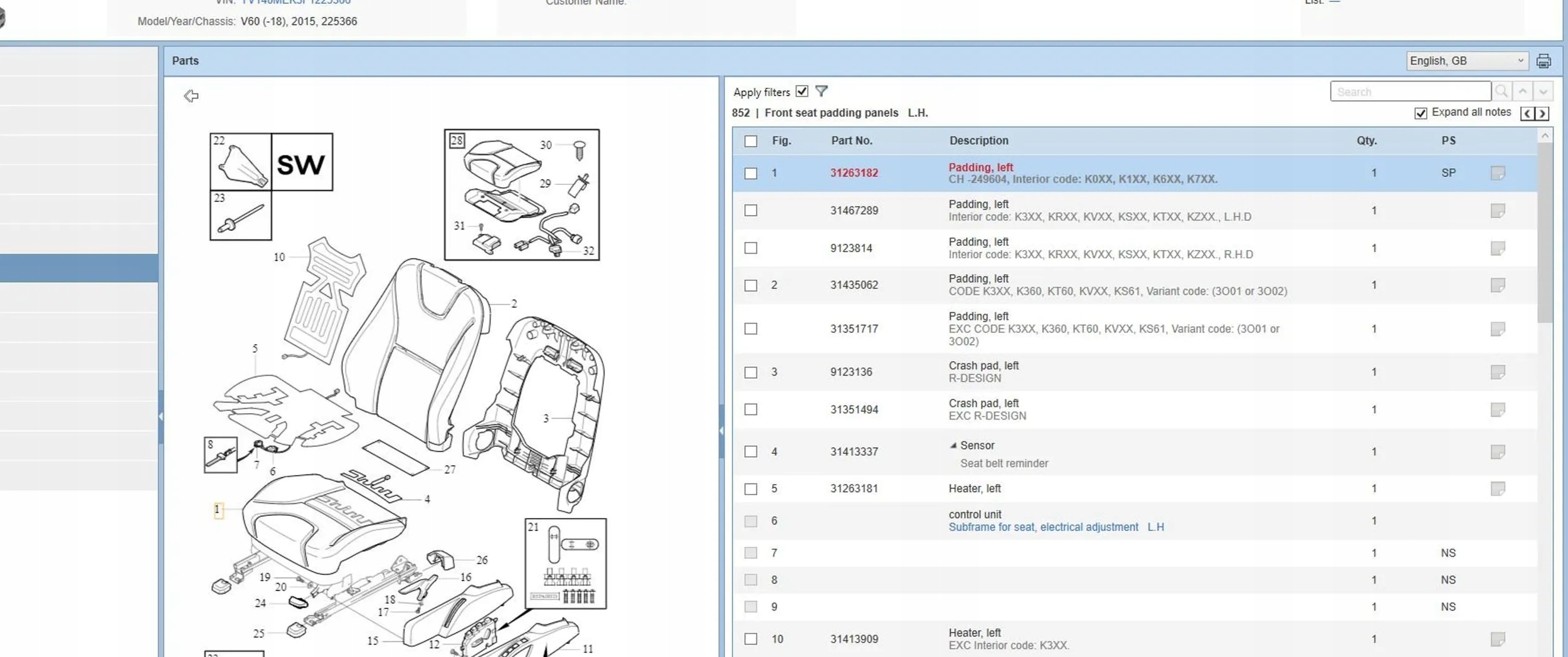The height and width of the screenshot is (657, 1568).
Task: Sort by the Part No. column header
Action: click(x=852, y=141)
